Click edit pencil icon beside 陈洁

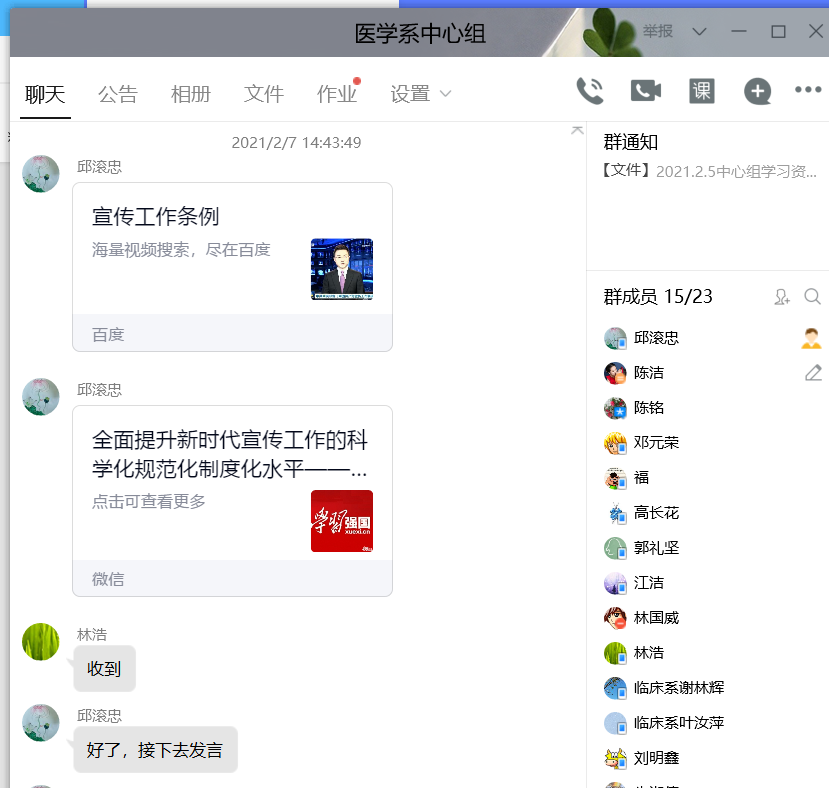pyautogui.click(x=813, y=373)
